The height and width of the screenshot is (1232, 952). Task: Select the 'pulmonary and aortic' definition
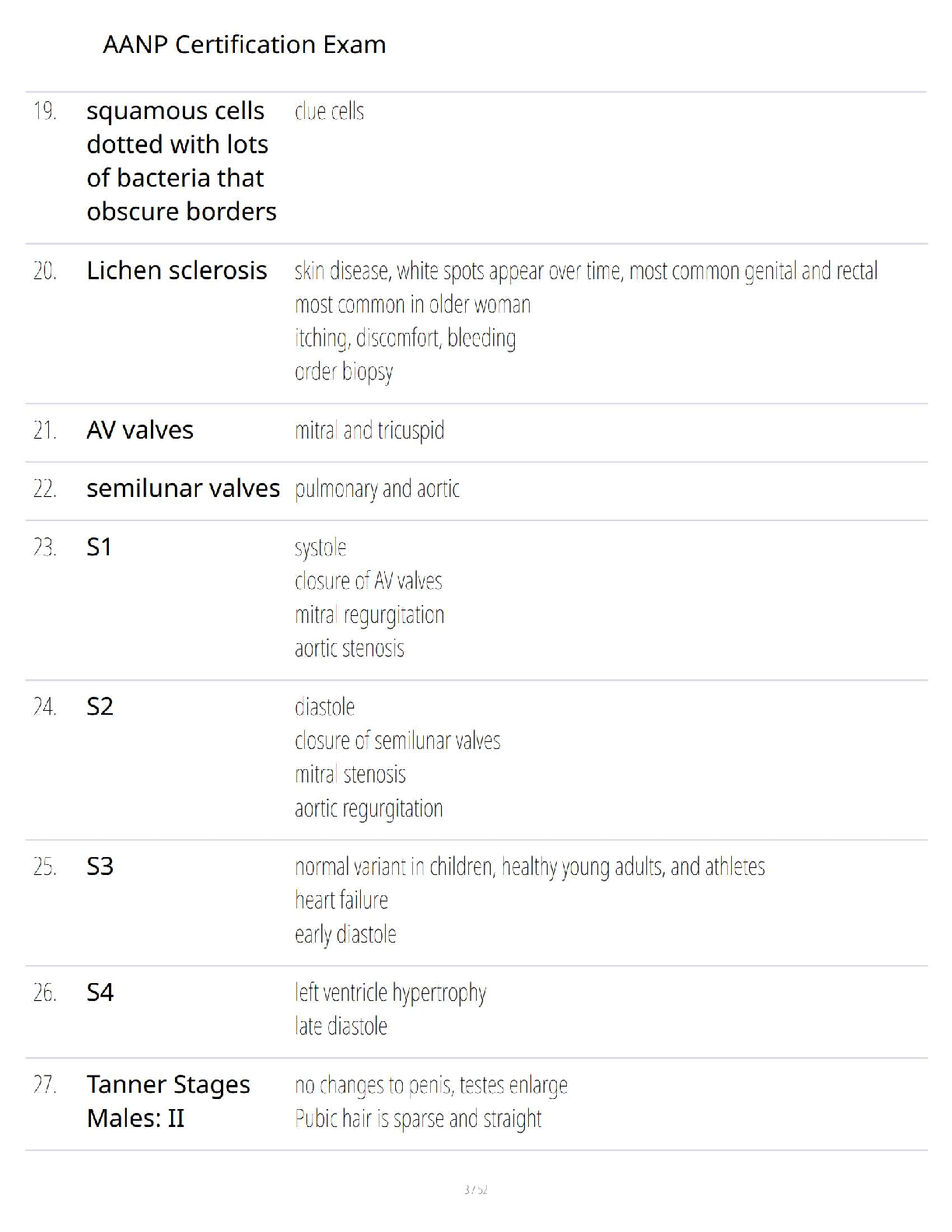[x=377, y=488]
